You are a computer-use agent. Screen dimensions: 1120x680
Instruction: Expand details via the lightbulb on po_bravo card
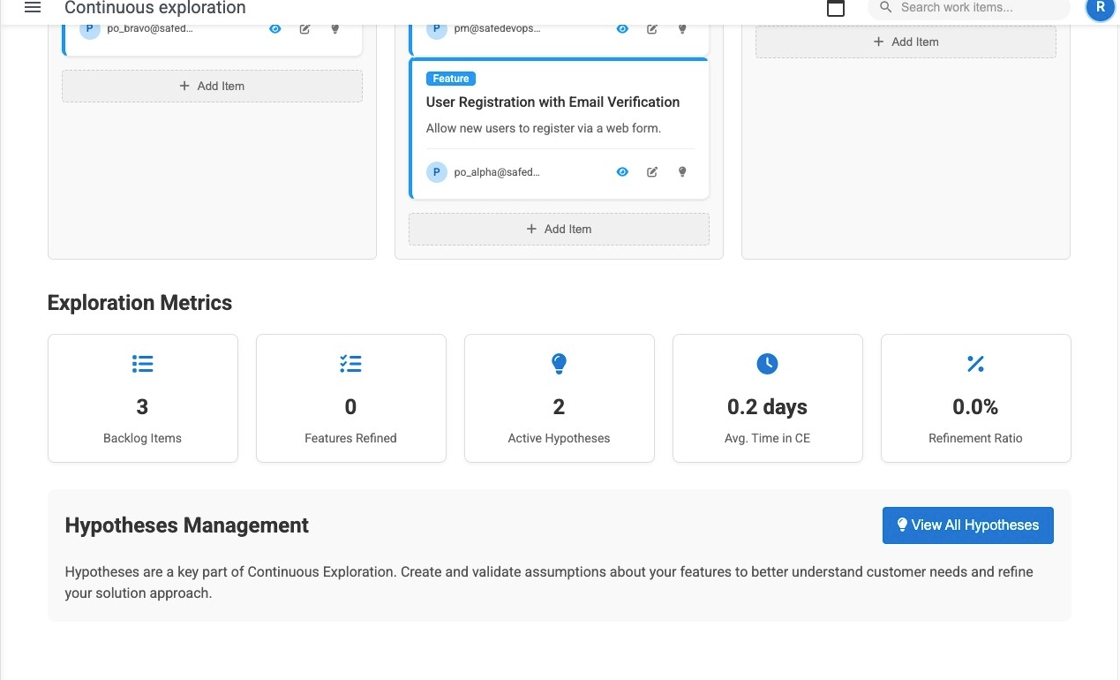[x=335, y=29]
